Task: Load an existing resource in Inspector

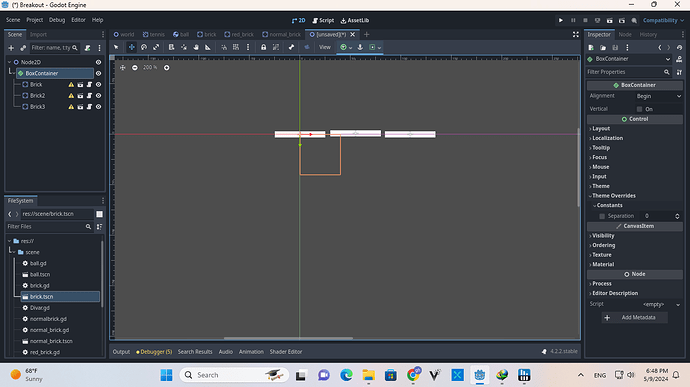Action: 603,48
